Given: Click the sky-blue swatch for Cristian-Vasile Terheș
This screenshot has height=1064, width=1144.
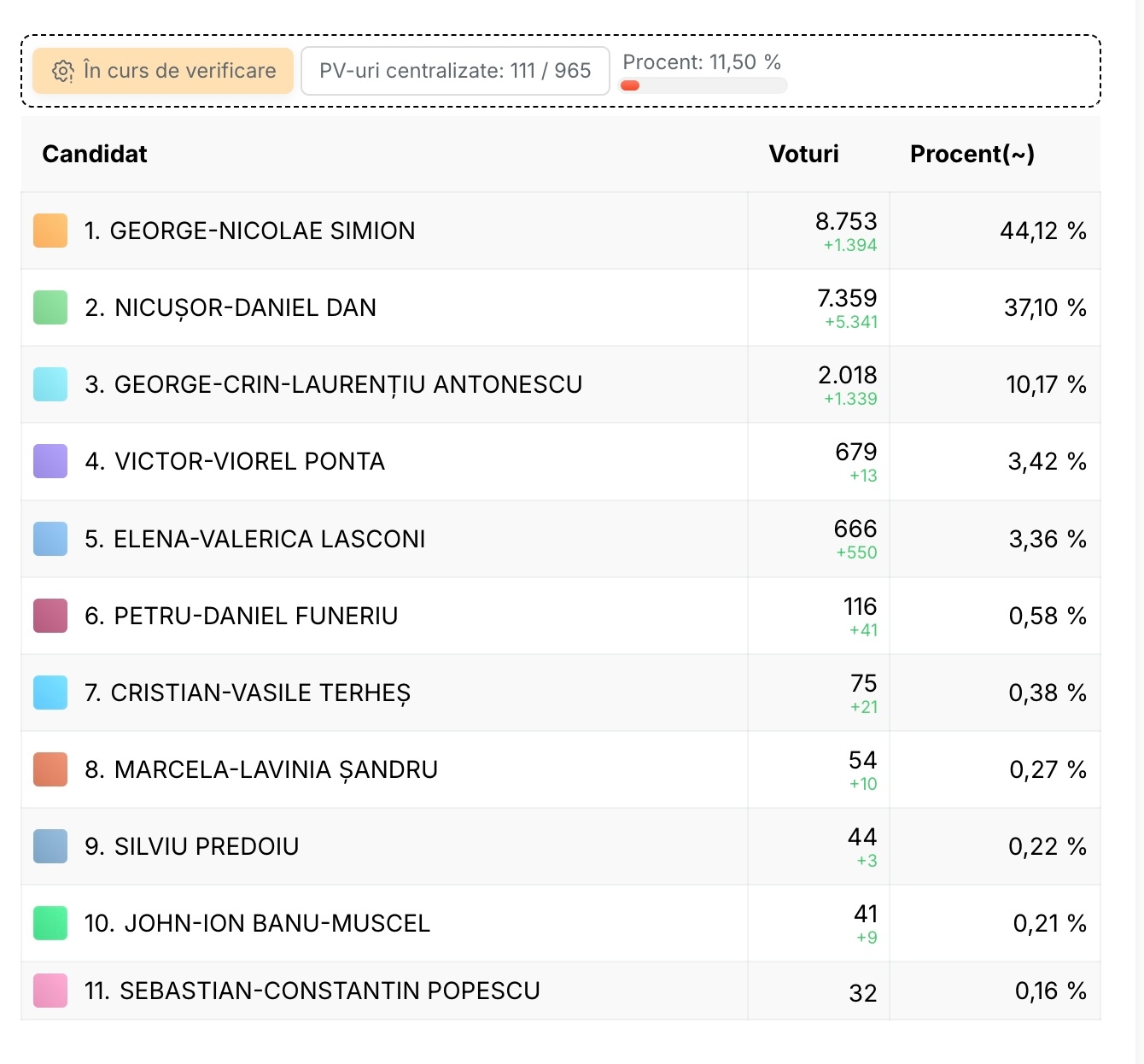Looking at the screenshot, I should click(x=50, y=693).
